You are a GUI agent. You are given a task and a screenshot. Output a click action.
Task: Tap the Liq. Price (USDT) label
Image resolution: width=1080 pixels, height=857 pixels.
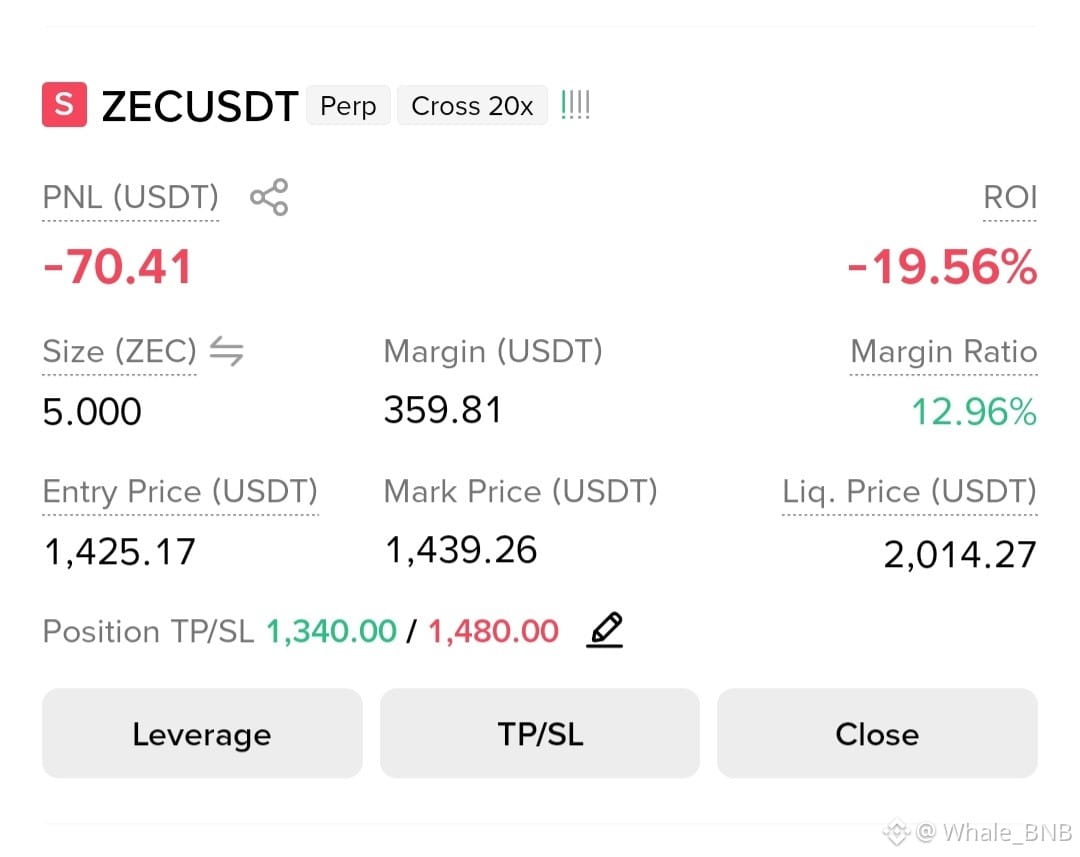point(909,492)
